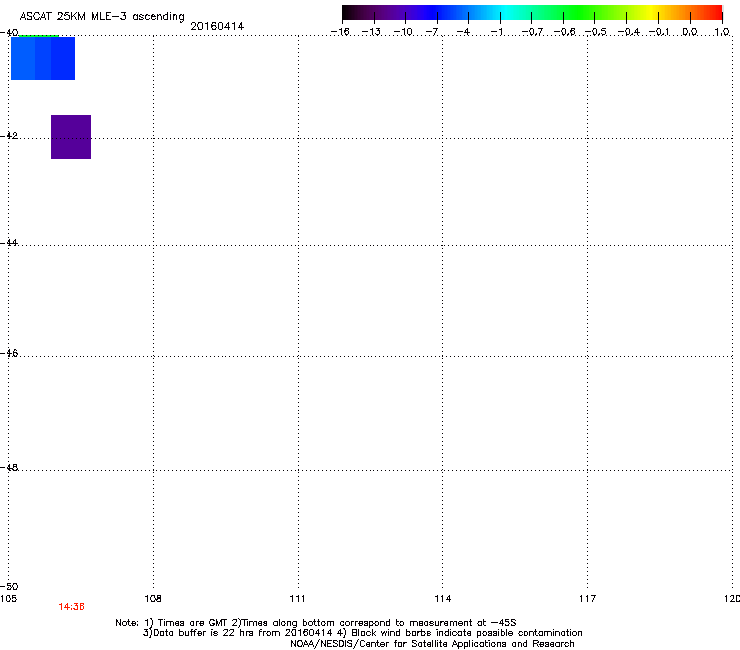Click the longitude axis label 117
Viewport: 740px width, 650px height.
click(x=587, y=599)
